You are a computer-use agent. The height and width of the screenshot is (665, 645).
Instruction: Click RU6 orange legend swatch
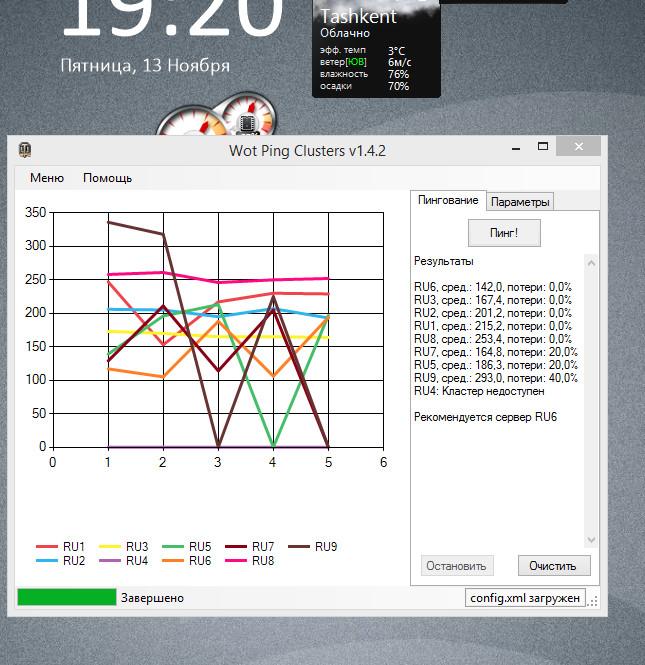[x=173, y=561]
